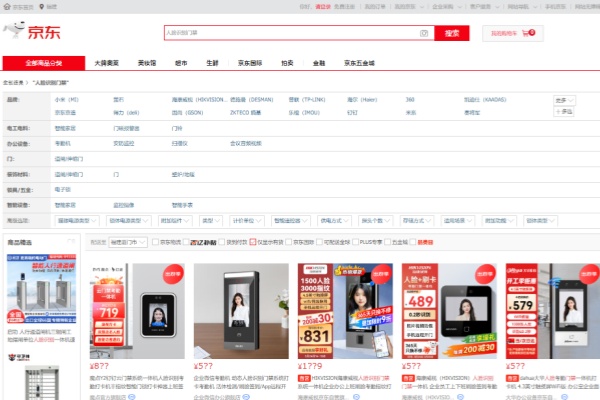Image resolution: width=600 pixels, height=400 pixels.
Task: Open the 大牌奥莱 nav tab
Action: (107, 63)
